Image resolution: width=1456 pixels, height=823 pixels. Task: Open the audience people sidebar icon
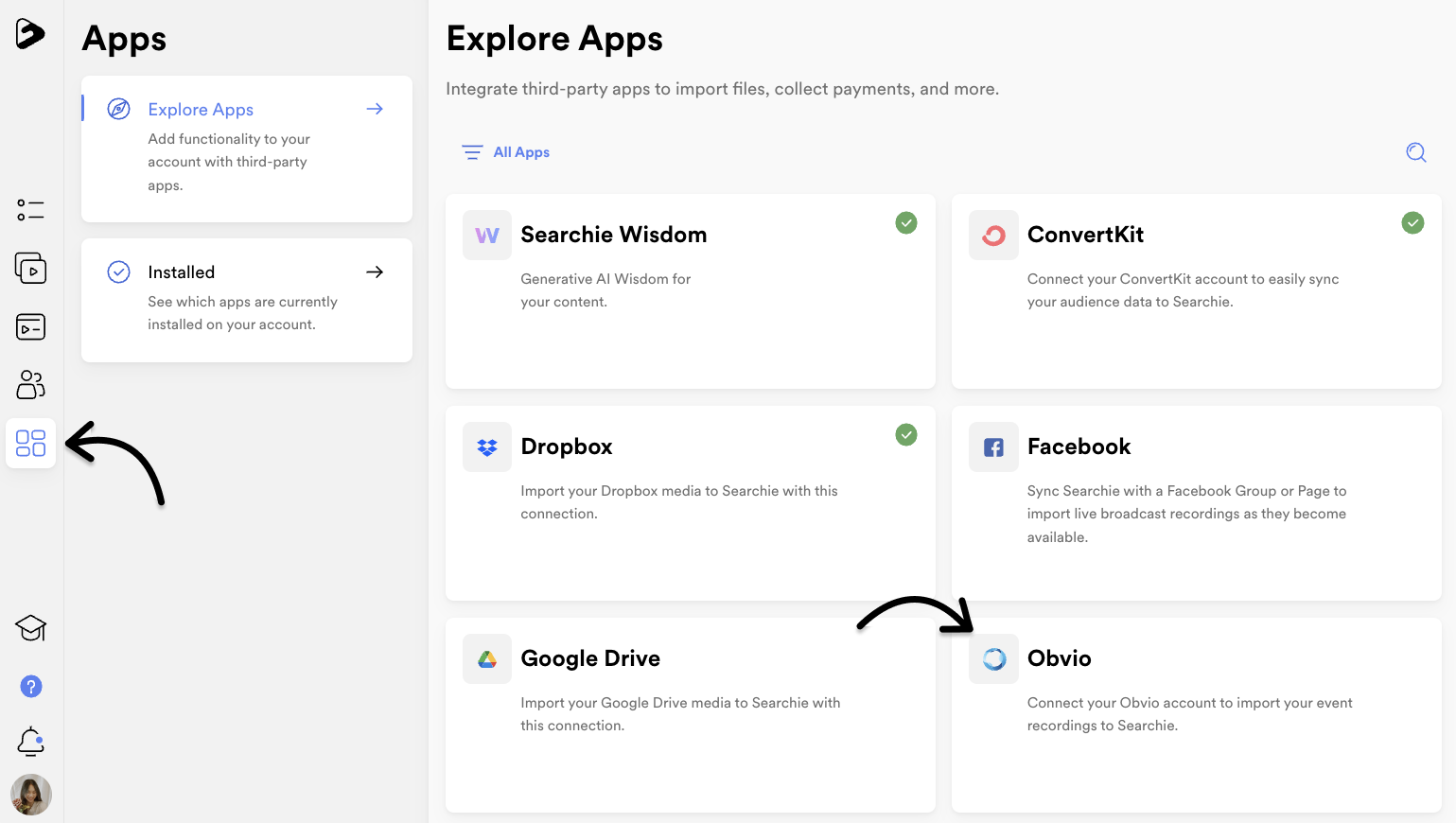coord(30,385)
